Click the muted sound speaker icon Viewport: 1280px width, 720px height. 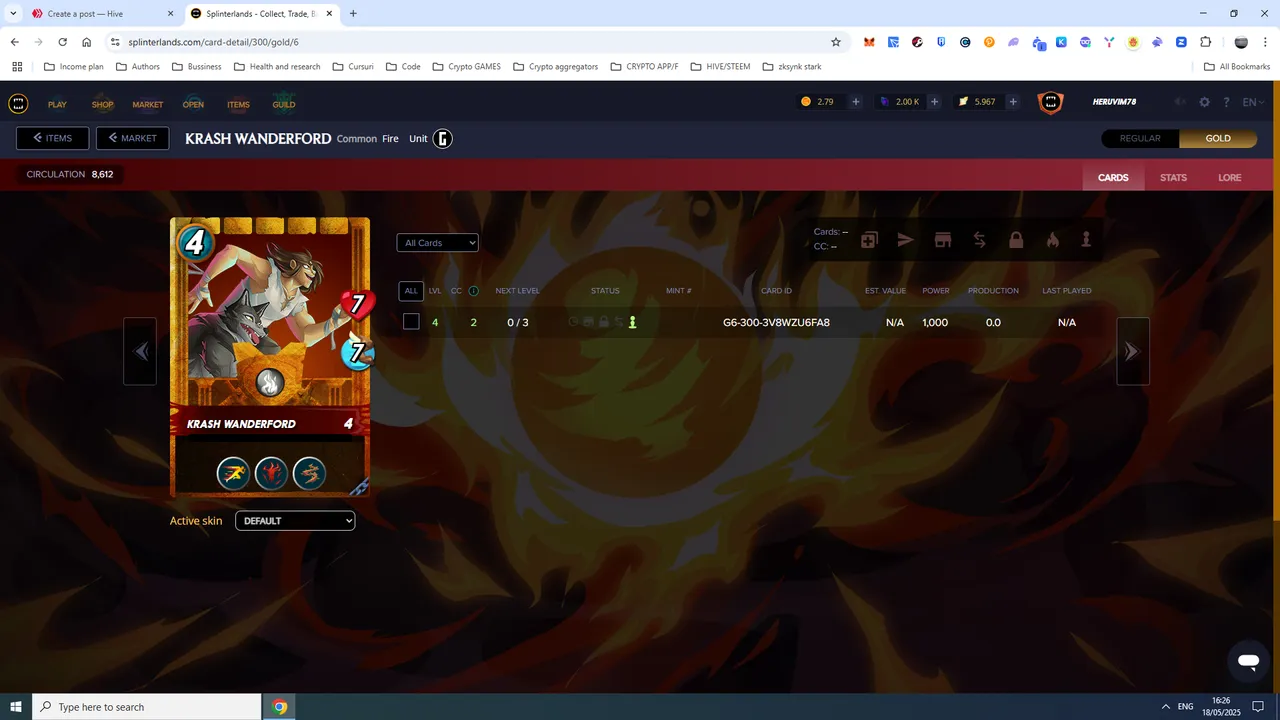(1180, 102)
